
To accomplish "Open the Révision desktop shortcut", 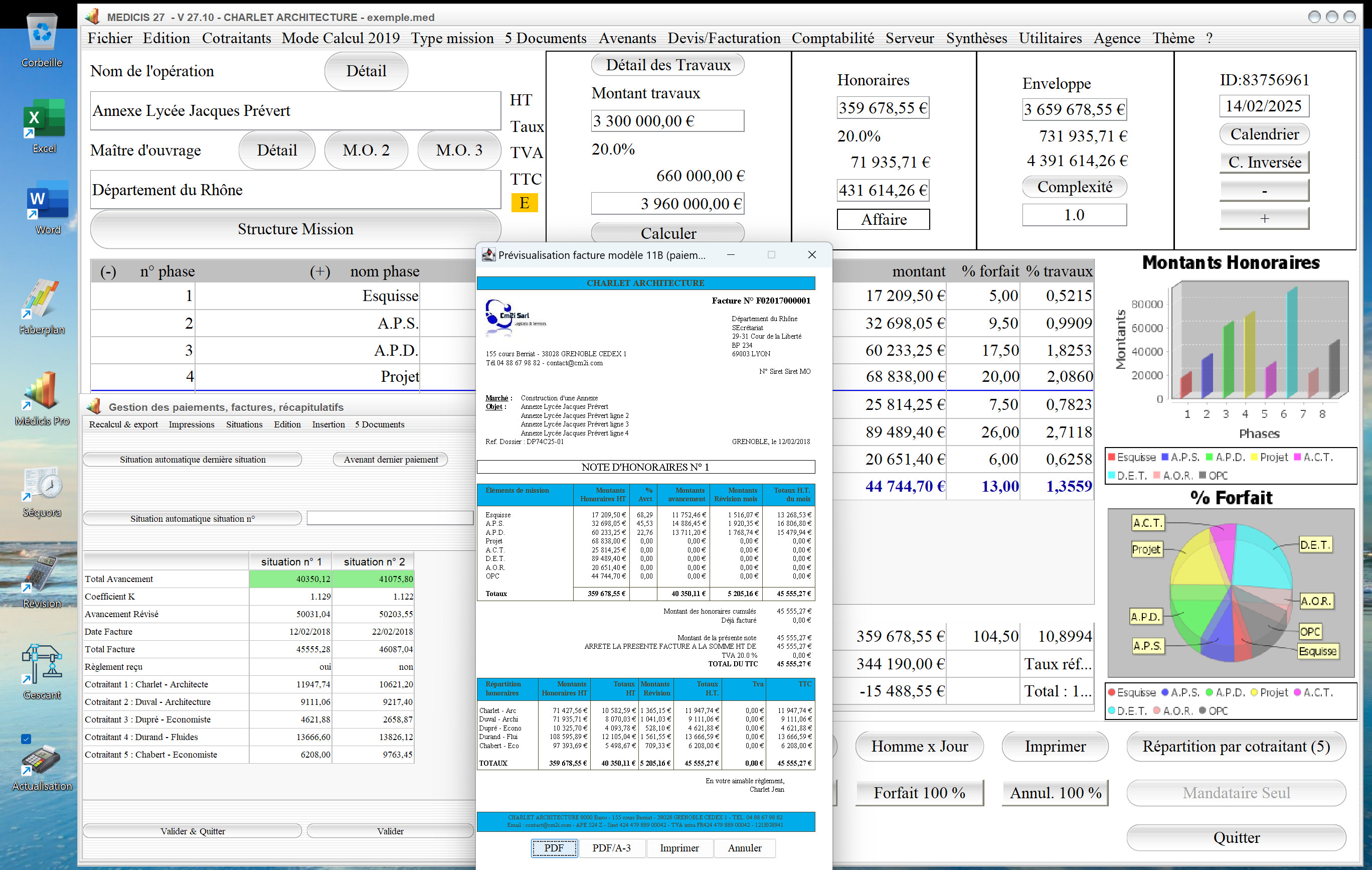I will pyautogui.click(x=42, y=582).
